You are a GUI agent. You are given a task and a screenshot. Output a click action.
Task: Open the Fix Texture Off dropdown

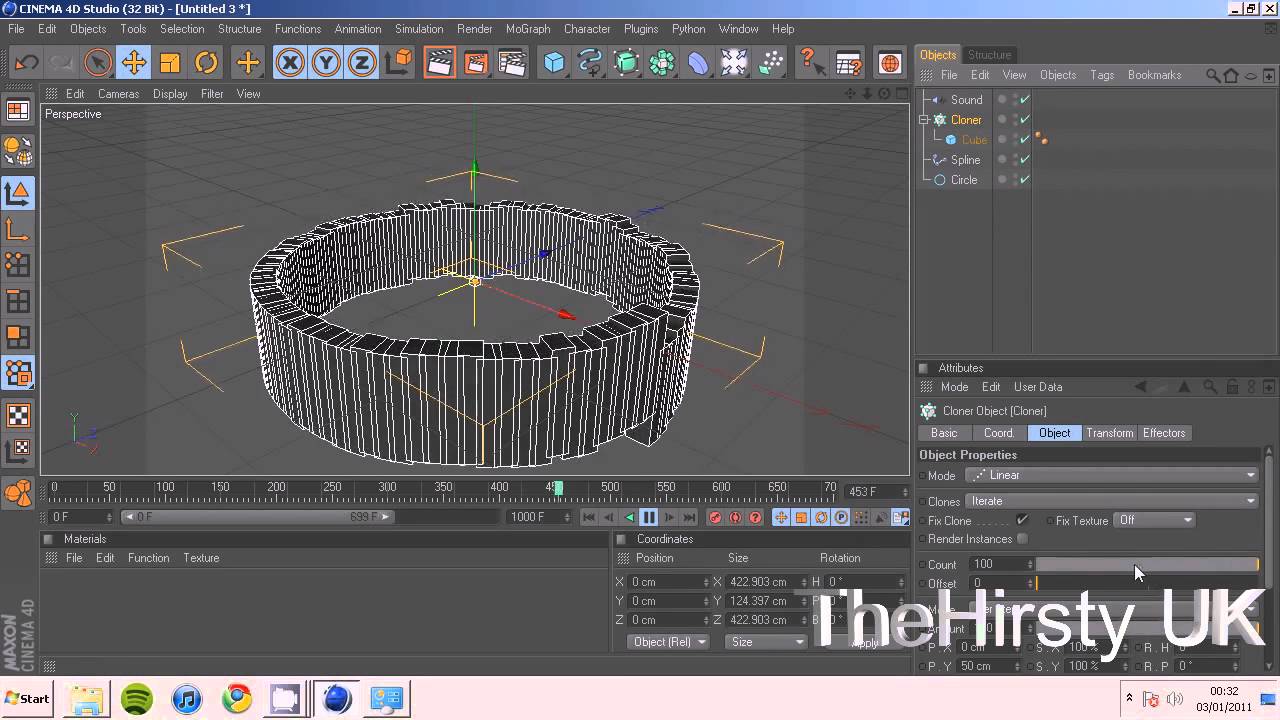pyautogui.click(x=1155, y=520)
